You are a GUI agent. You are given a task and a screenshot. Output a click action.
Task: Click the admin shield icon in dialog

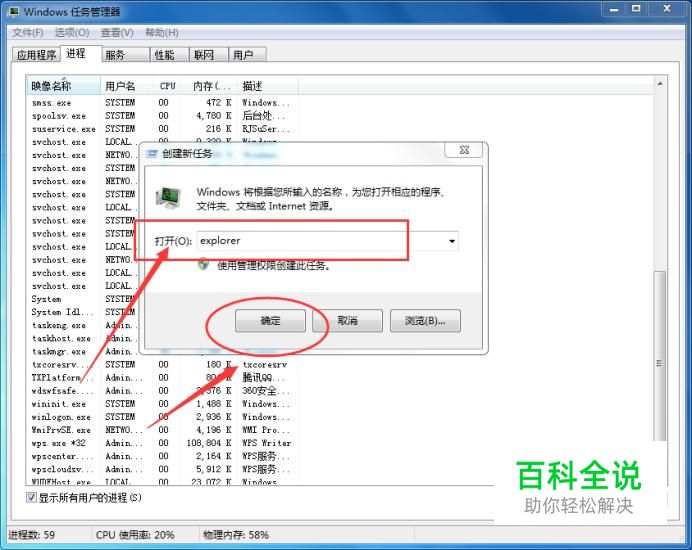point(203,264)
